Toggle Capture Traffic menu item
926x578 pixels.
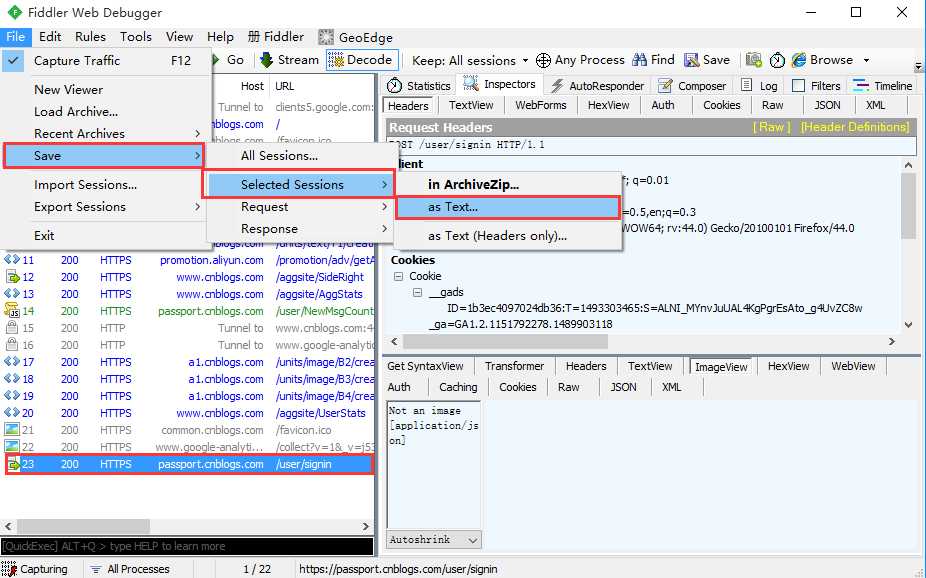(x=105, y=60)
